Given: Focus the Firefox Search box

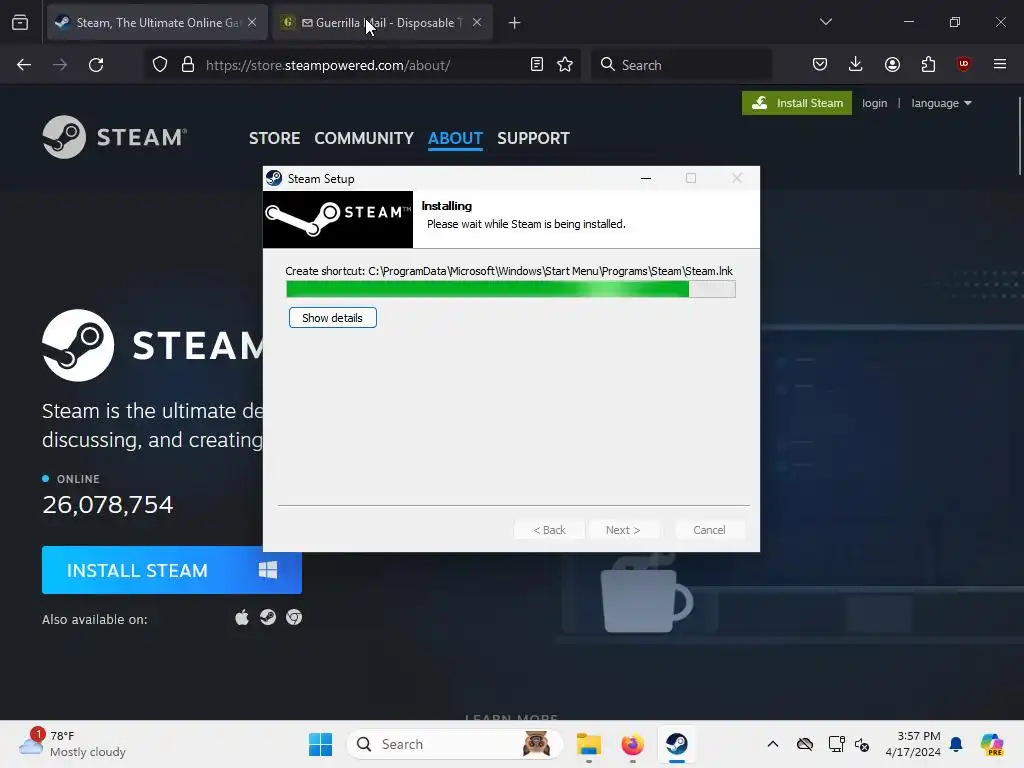Looking at the screenshot, I should click(x=681, y=65).
